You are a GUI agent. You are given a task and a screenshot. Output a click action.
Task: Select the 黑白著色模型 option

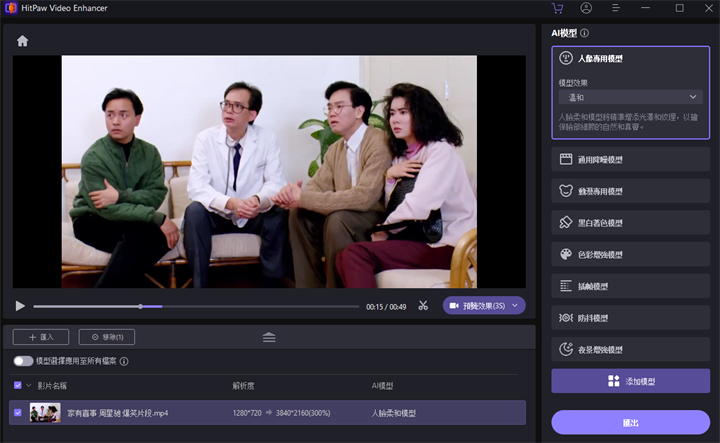(631, 222)
